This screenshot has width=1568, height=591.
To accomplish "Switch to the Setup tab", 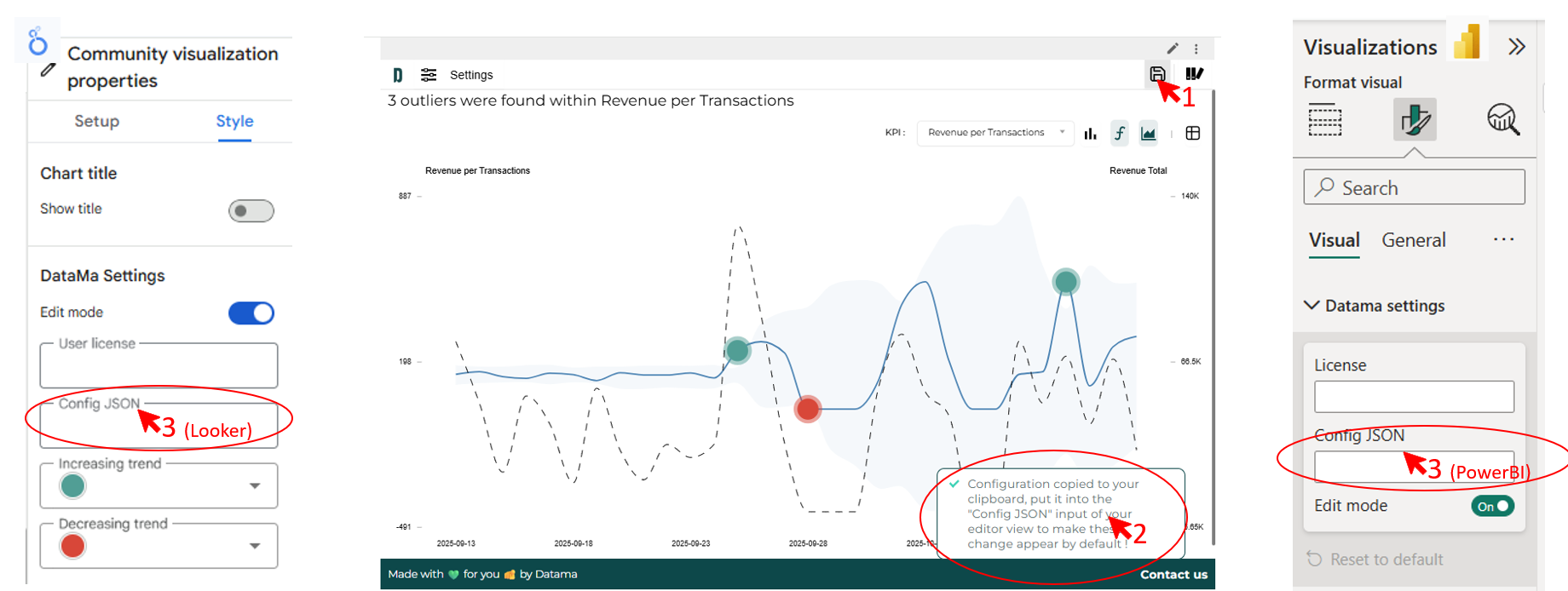I will point(97,121).
